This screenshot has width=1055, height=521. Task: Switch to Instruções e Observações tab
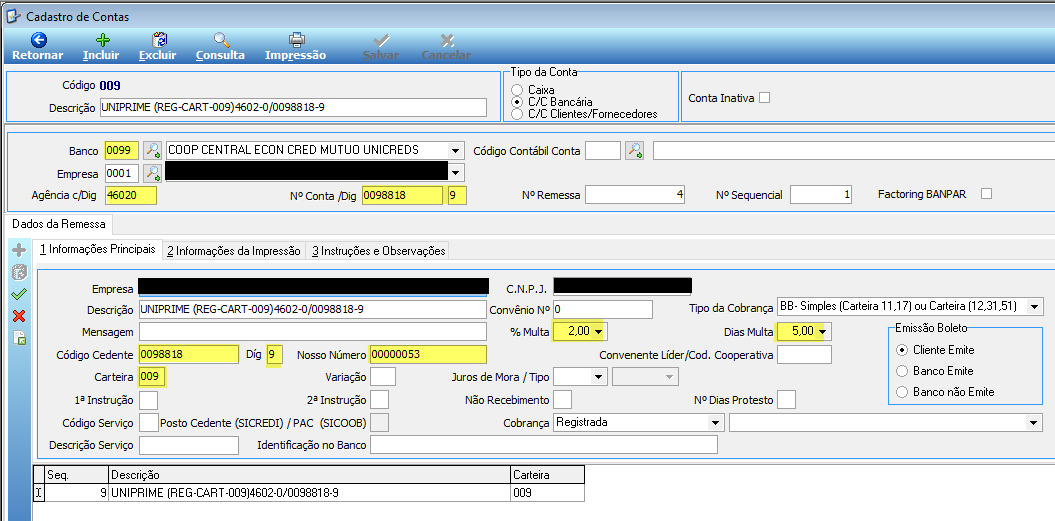(x=378, y=250)
